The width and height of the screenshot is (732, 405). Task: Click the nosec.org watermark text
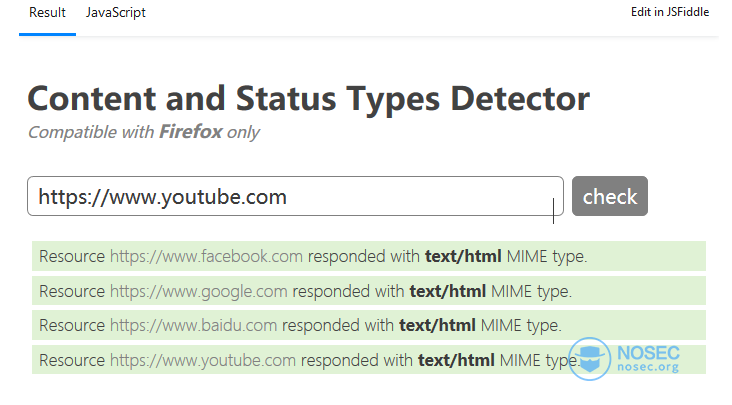648,367
